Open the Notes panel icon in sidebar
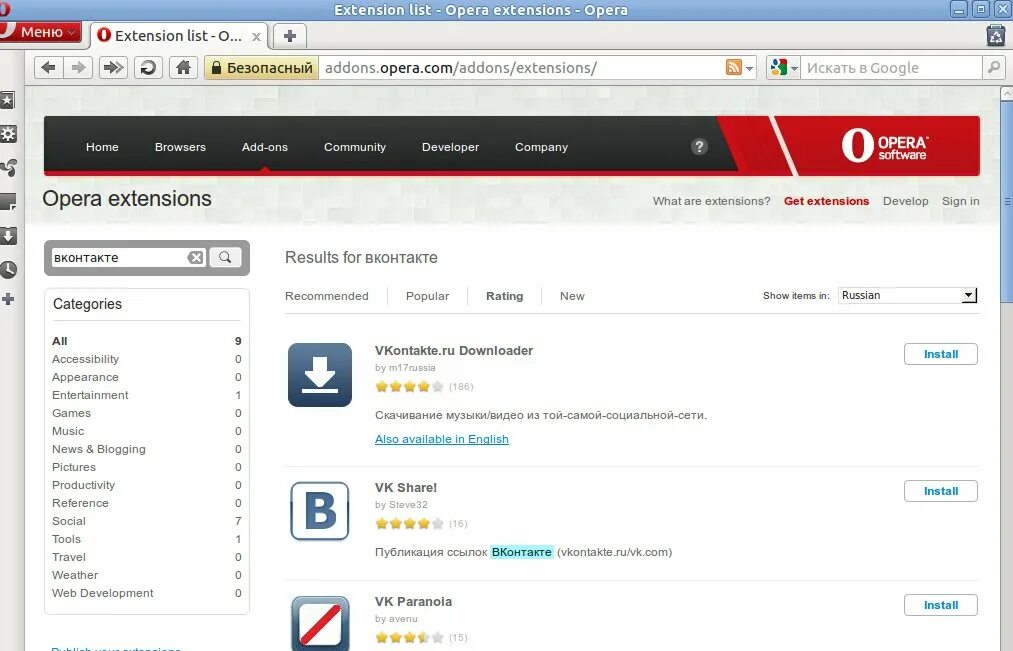Image resolution: width=1013 pixels, height=651 pixels. [8, 202]
